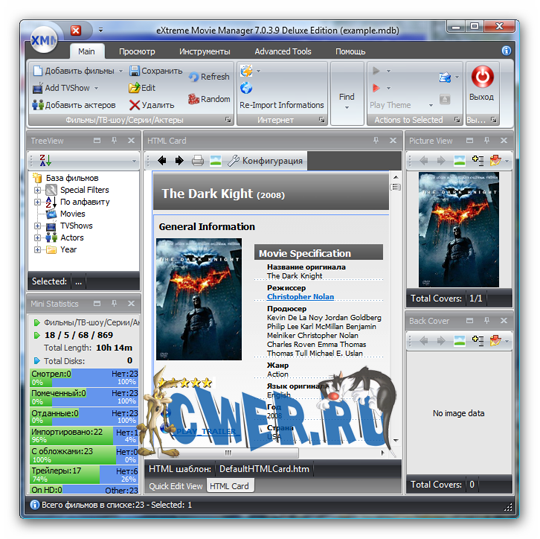Click the HTML Card horizontal scrollbar
540x539 pixels.
click(270, 452)
